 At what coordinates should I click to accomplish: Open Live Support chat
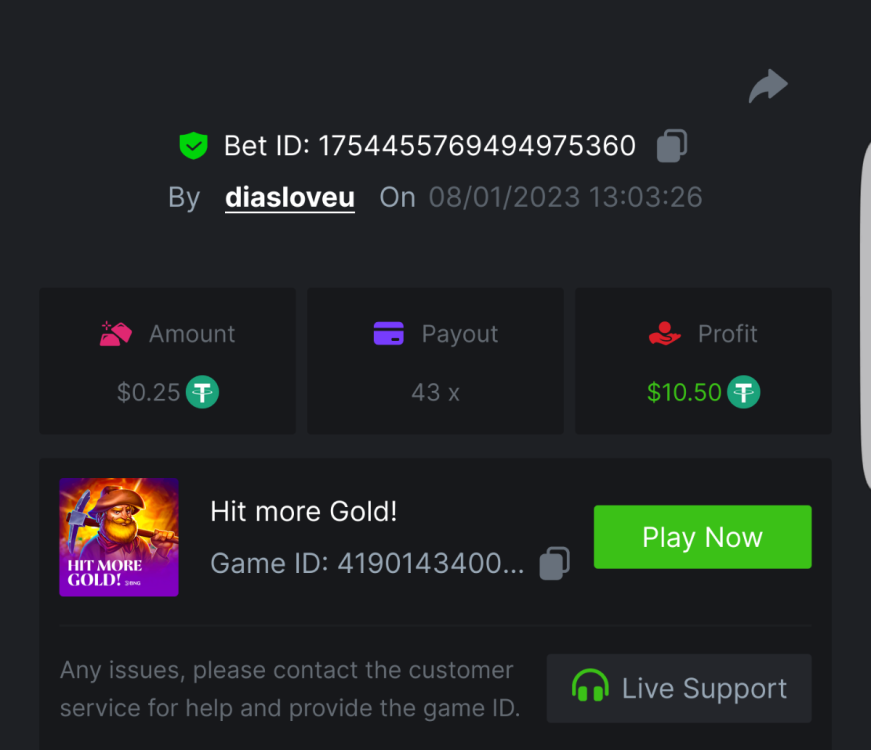[x=679, y=688]
